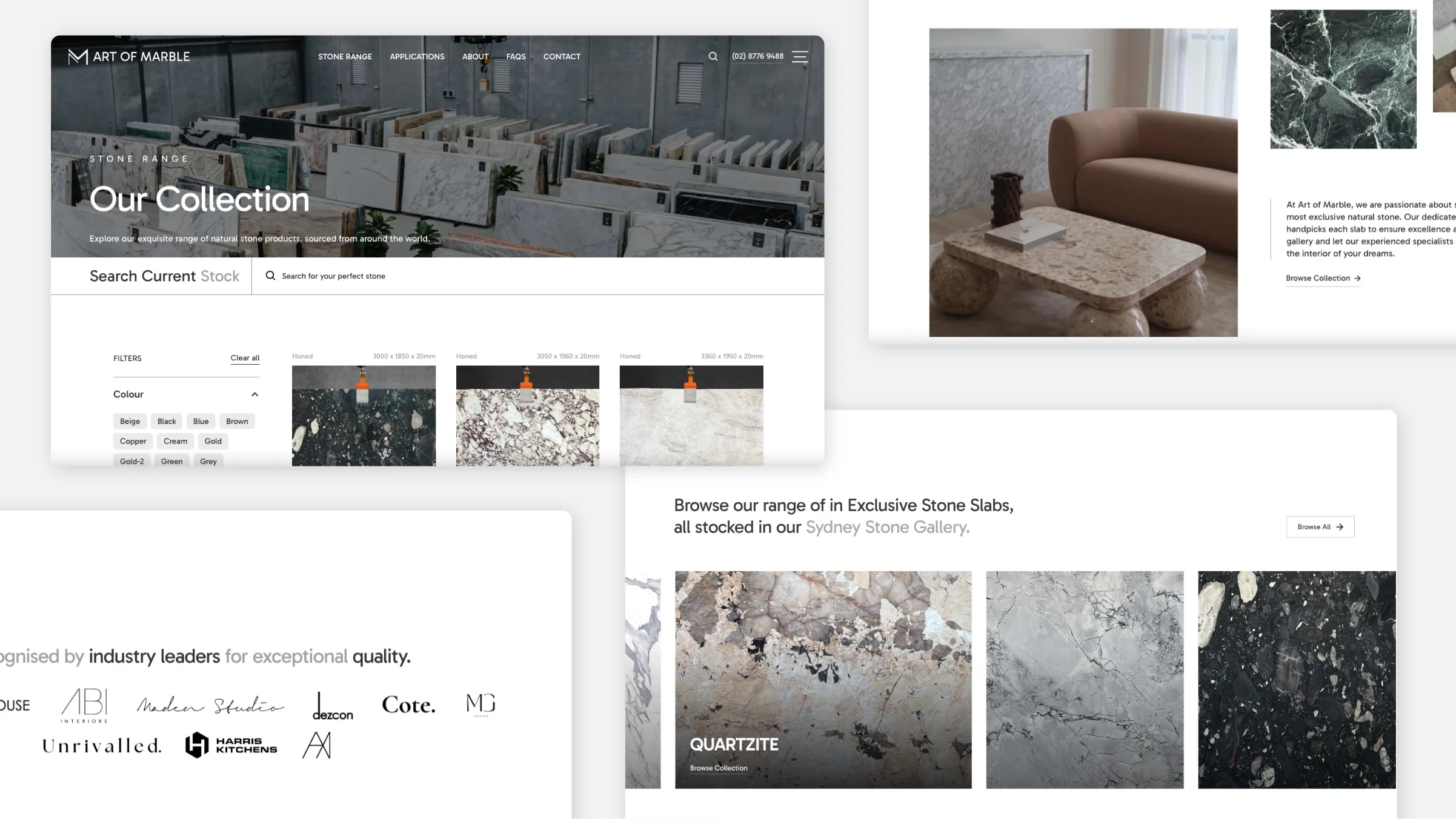The image size is (1456, 819).
Task: Collapse the Colour filter section chevron
Action: point(254,394)
